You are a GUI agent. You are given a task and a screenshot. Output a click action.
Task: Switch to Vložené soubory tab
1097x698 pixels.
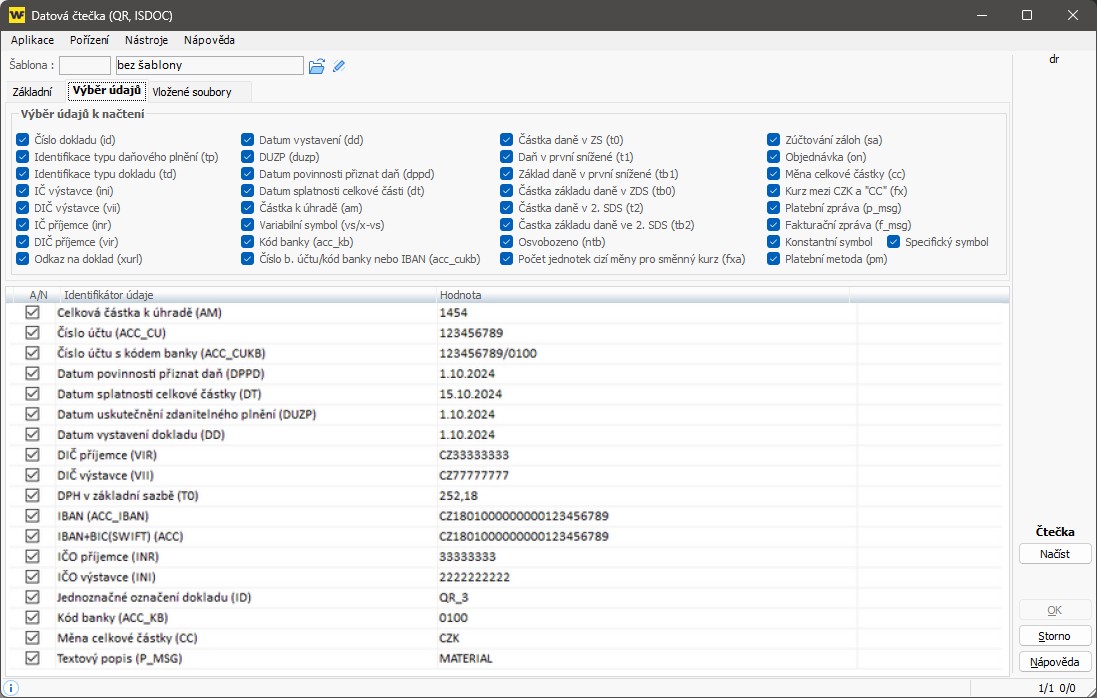pyautogui.click(x=192, y=92)
